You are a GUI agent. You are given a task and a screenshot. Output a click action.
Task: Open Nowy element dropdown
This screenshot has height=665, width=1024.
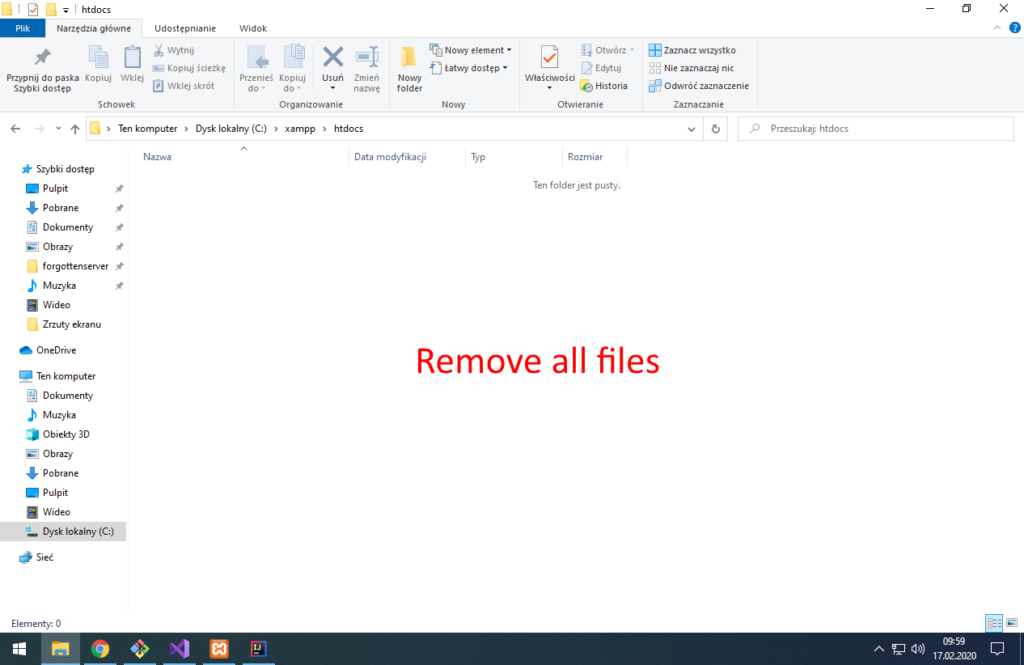tap(470, 50)
